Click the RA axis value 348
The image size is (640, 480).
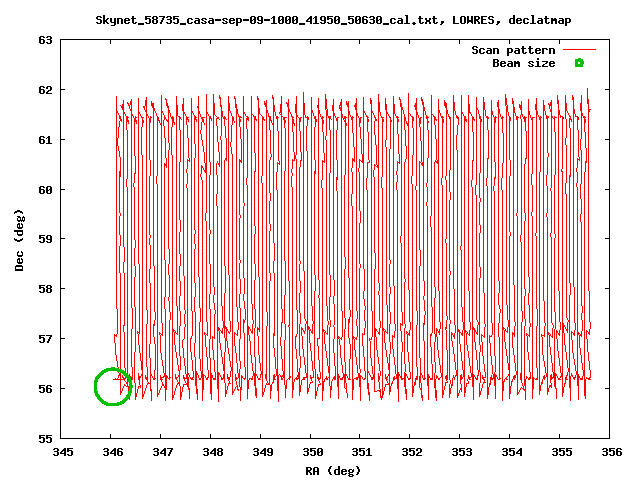pos(213,452)
